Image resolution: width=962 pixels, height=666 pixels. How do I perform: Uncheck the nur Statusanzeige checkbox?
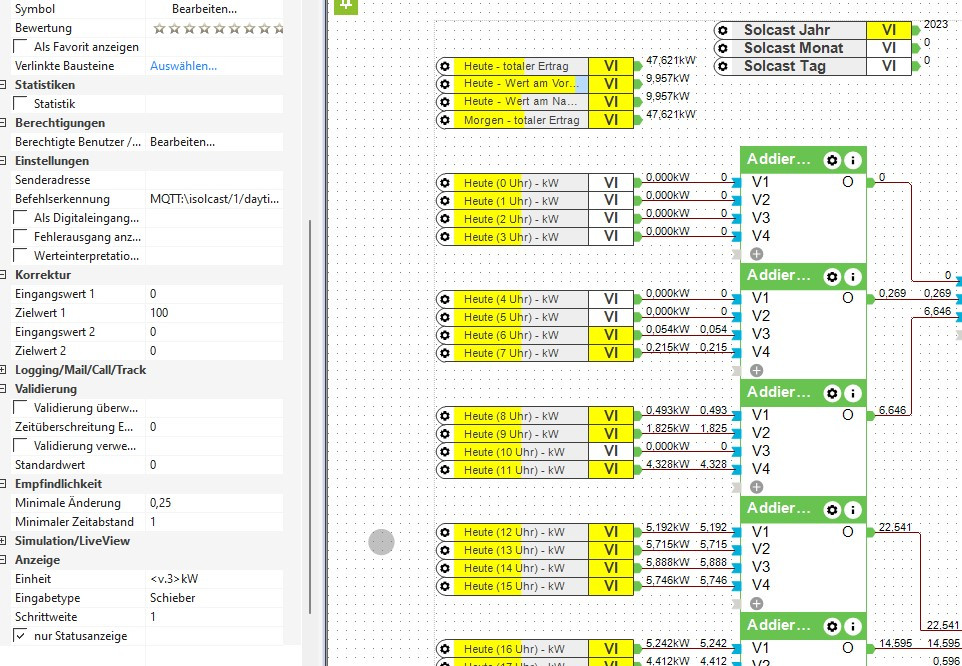pos(20,636)
